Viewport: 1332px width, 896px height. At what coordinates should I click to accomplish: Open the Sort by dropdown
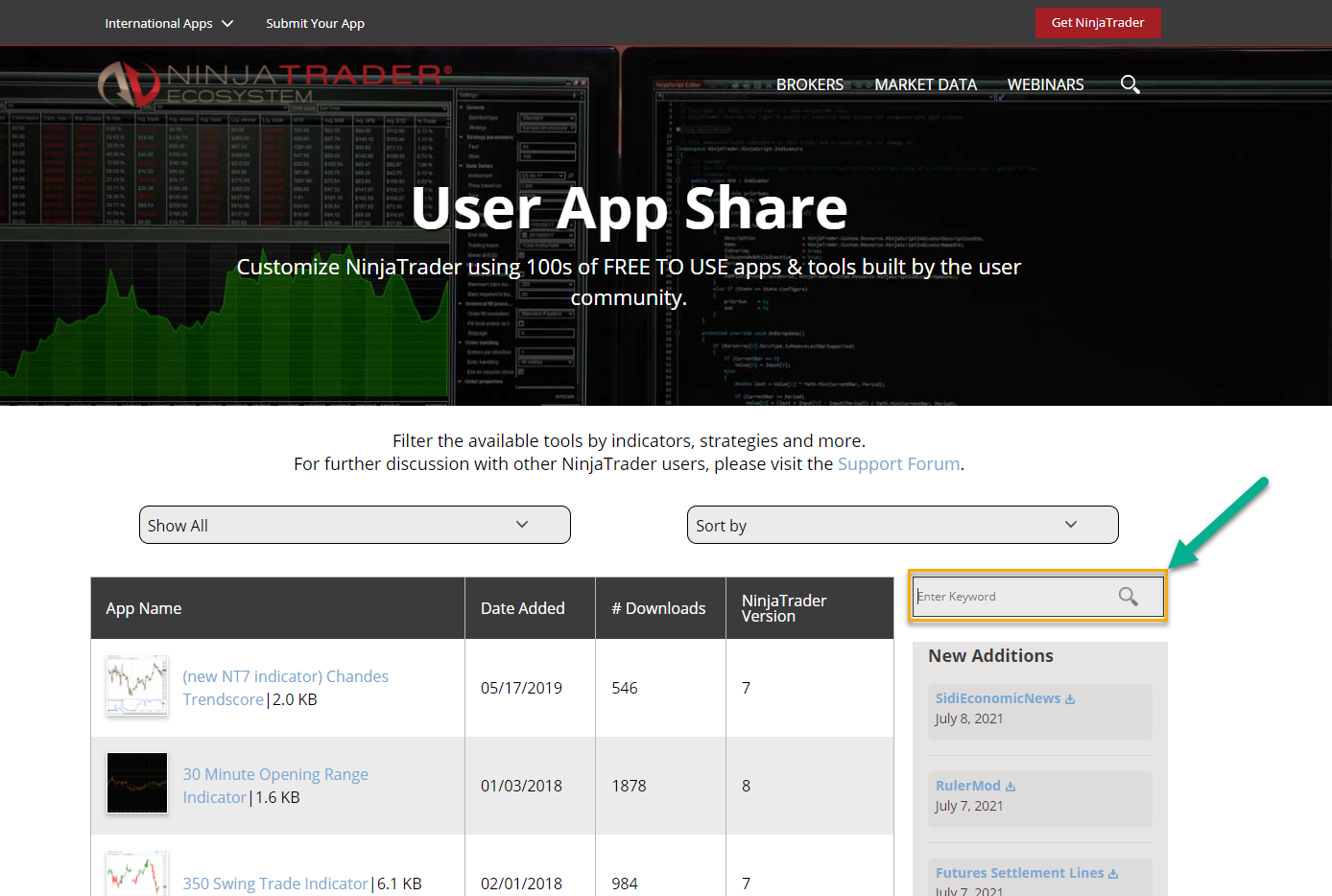tap(903, 525)
